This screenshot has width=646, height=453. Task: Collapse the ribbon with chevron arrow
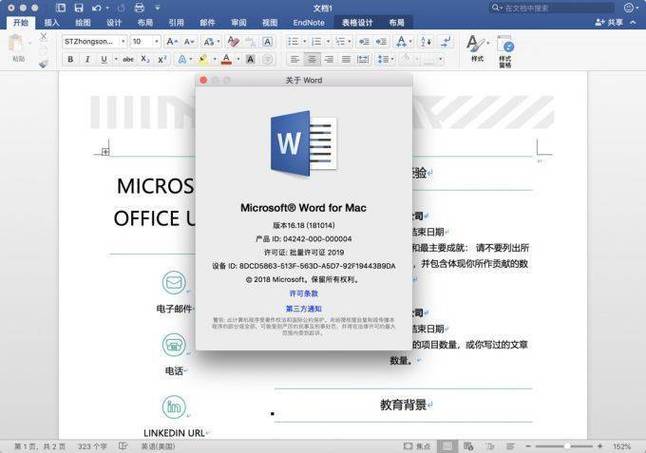pos(633,22)
